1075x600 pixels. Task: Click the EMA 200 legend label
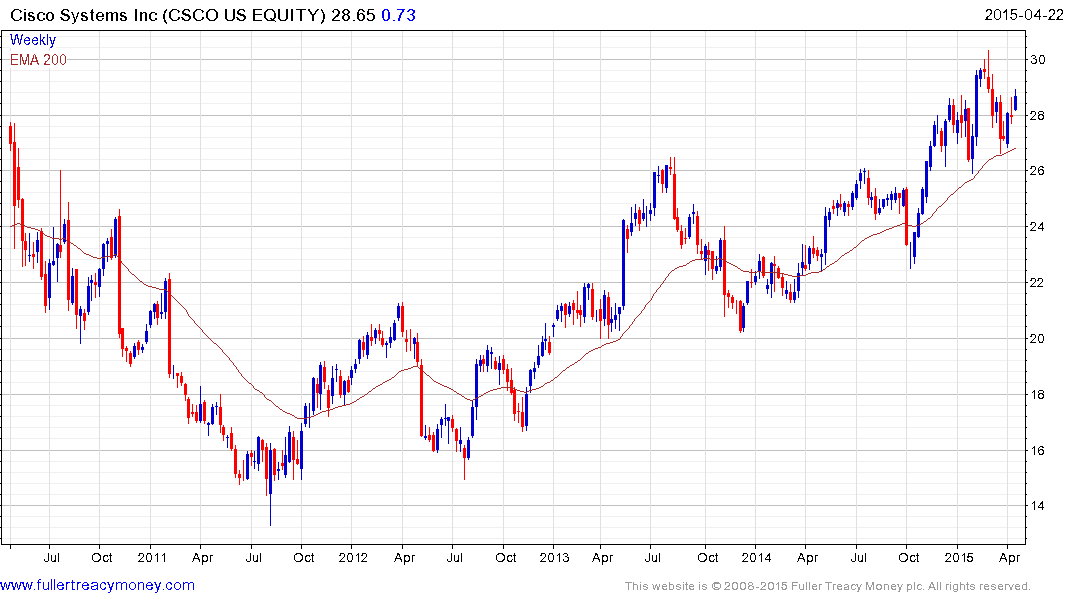coord(38,60)
